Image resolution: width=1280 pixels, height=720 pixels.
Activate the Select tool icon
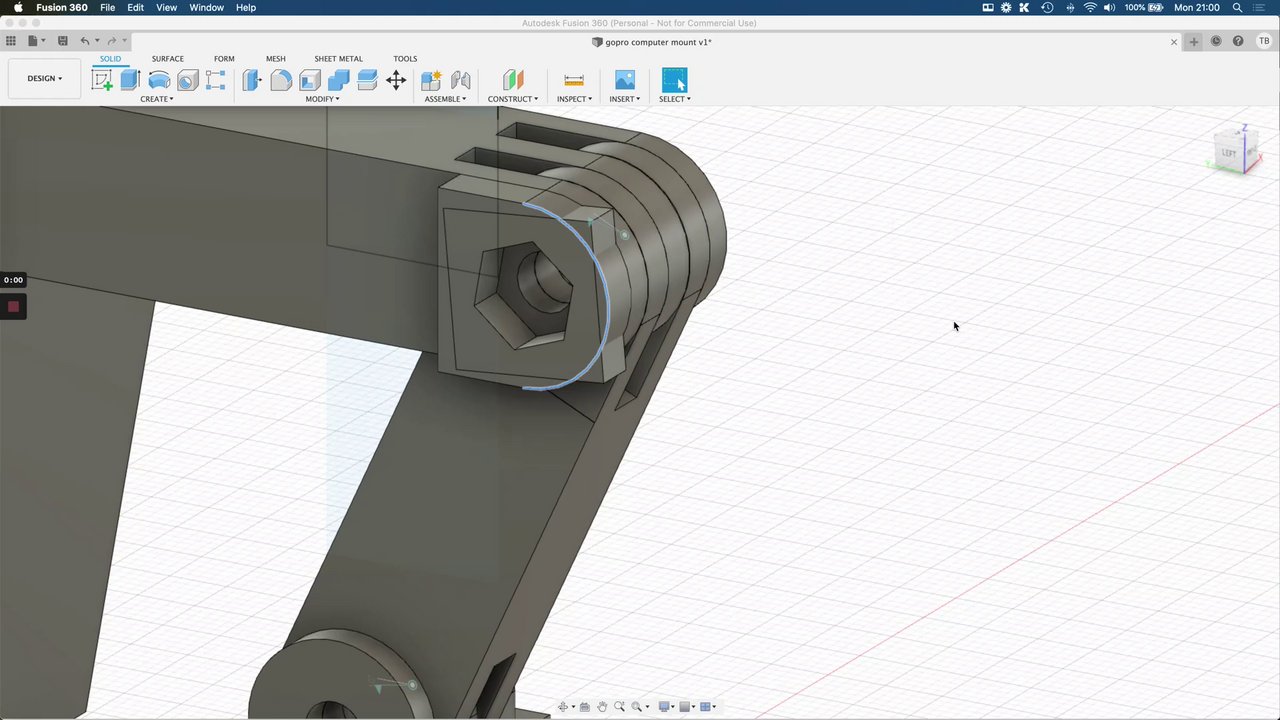pos(675,81)
